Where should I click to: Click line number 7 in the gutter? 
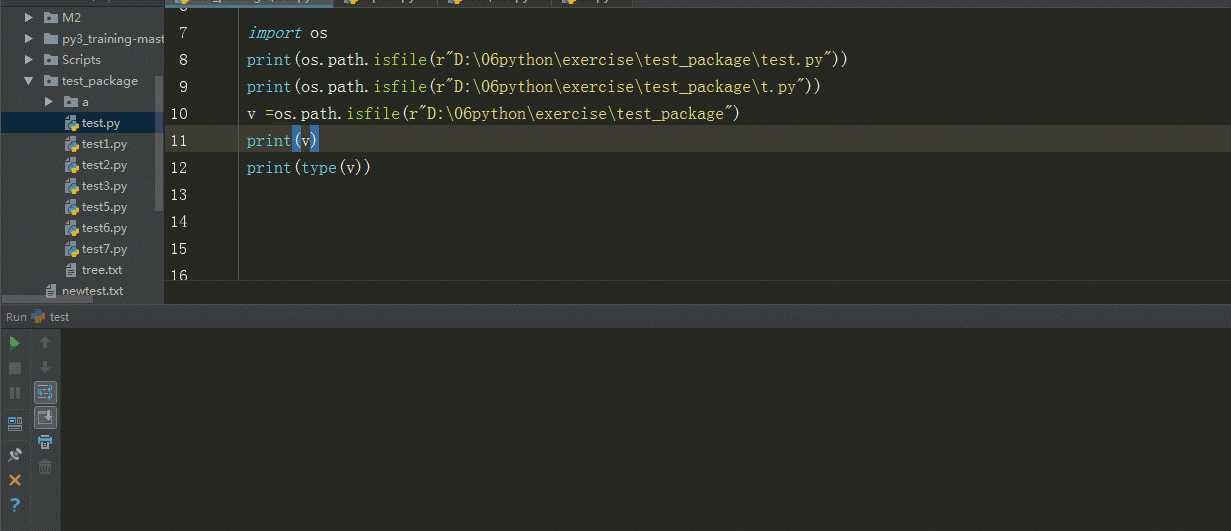183,33
